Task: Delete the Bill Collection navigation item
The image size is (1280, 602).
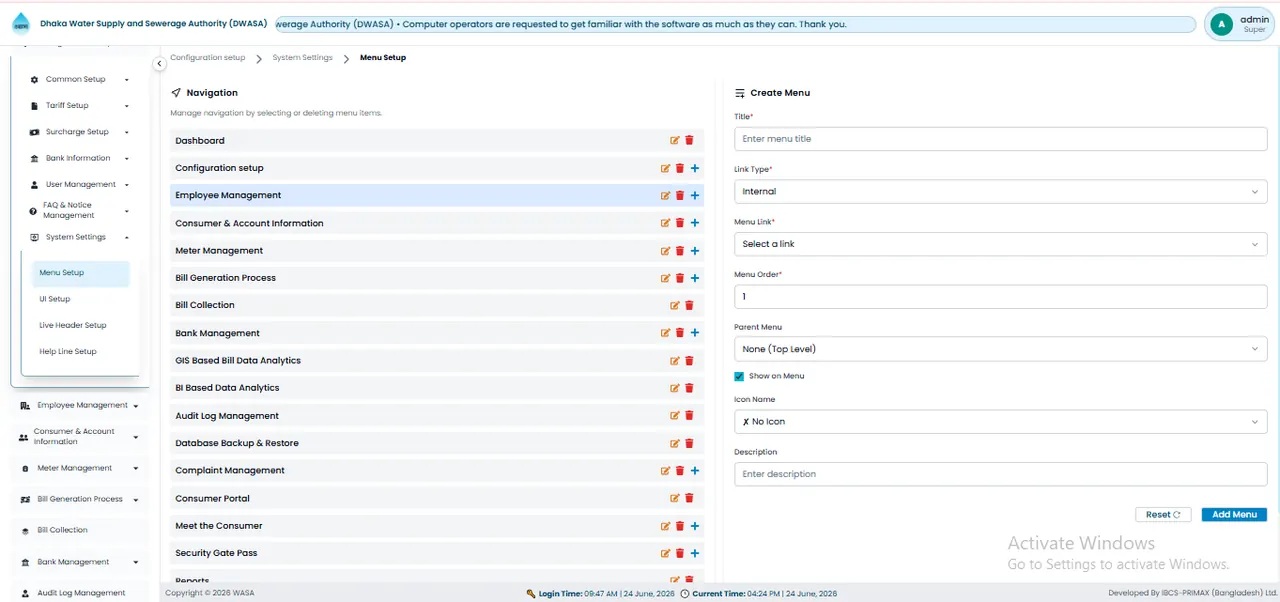Action: coord(689,305)
